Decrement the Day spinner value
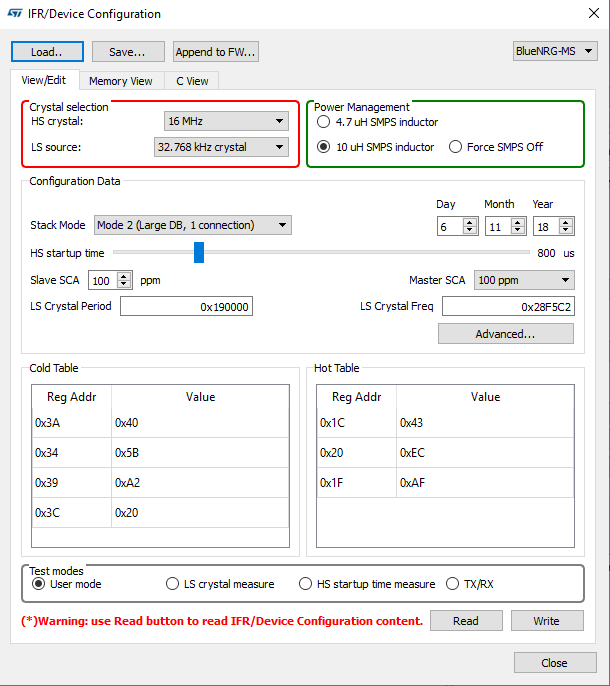 (470, 230)
